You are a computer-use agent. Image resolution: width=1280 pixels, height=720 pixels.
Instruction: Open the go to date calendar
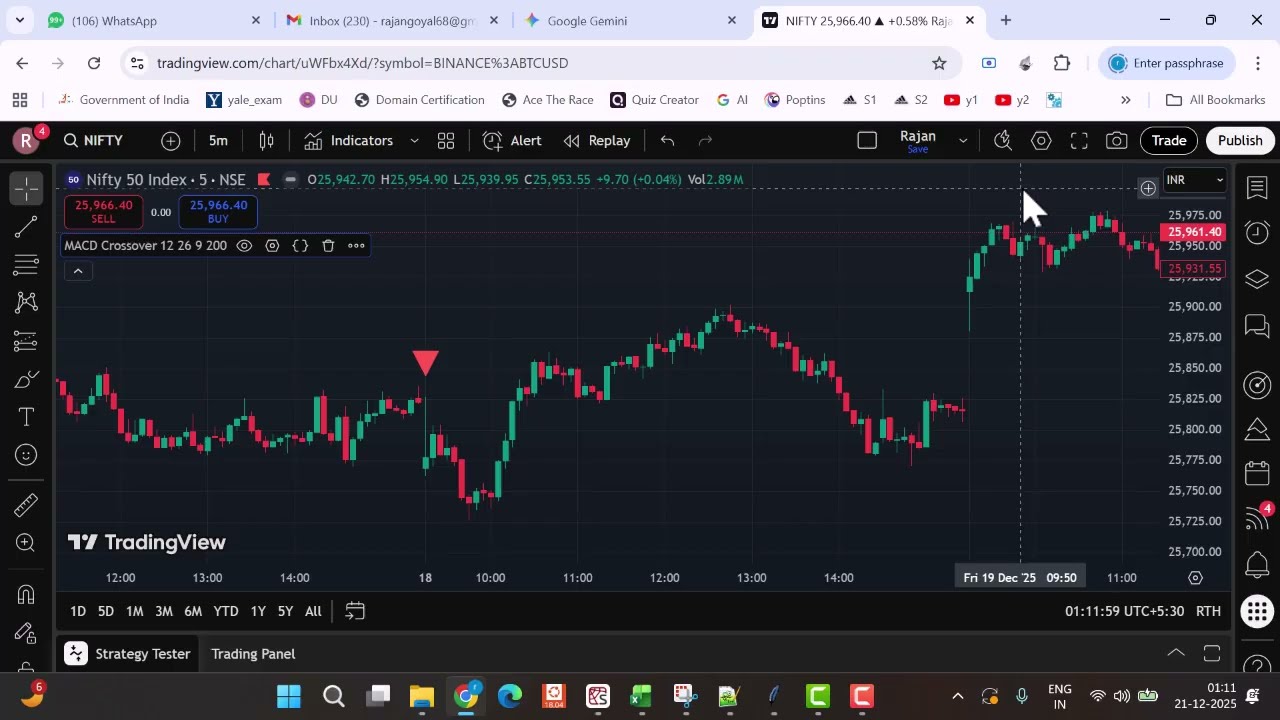point(355,611)
